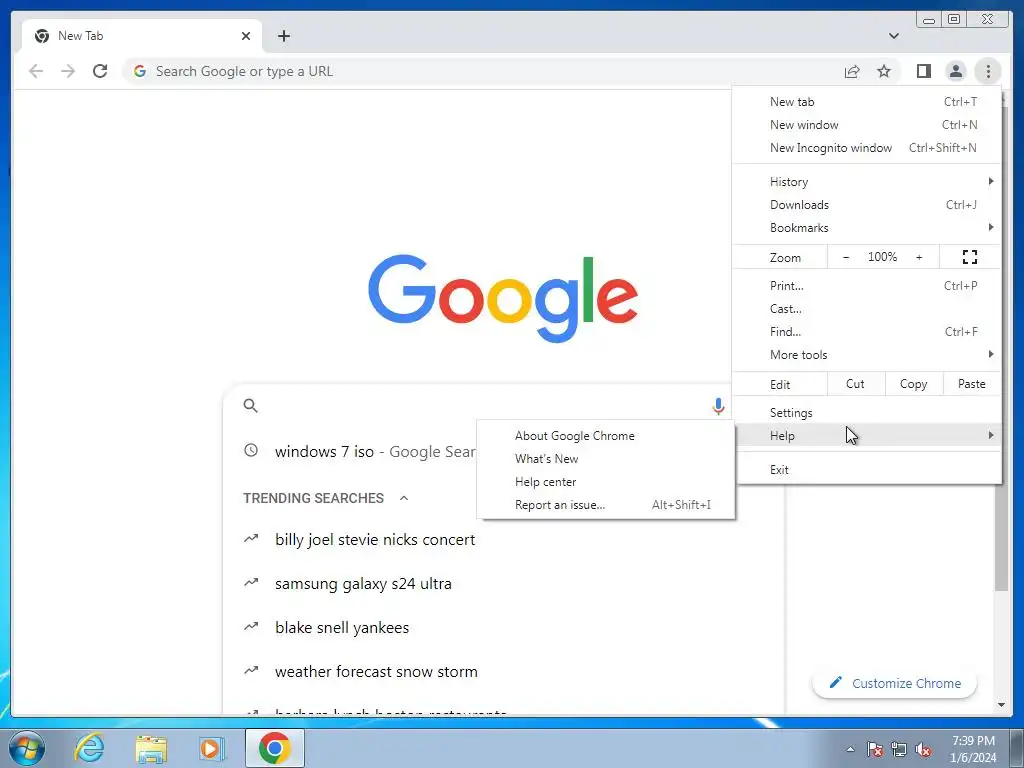Collapse the Trending Searches chevron
Viewport: 1024px width, 768px height.
click(404, 498)
